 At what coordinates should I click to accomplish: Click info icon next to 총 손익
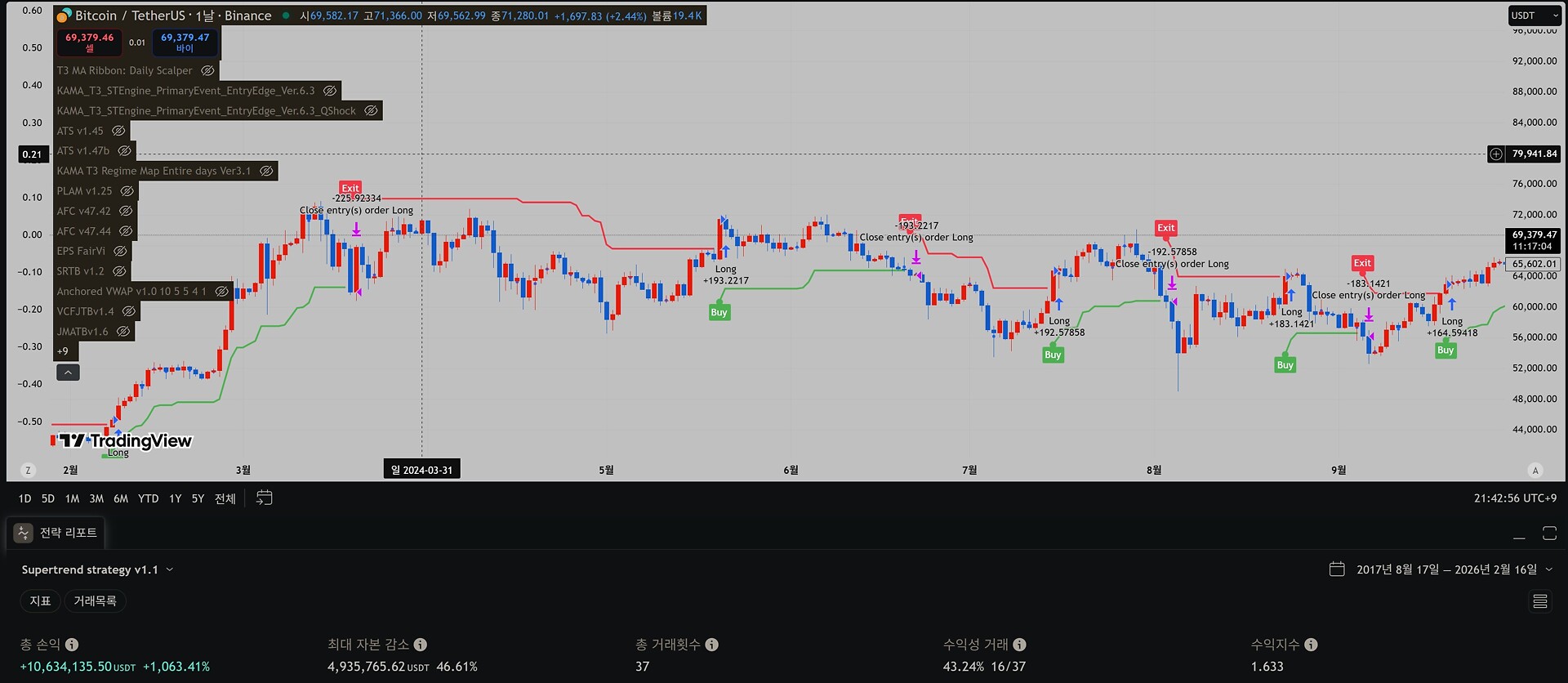click(72, 645)
